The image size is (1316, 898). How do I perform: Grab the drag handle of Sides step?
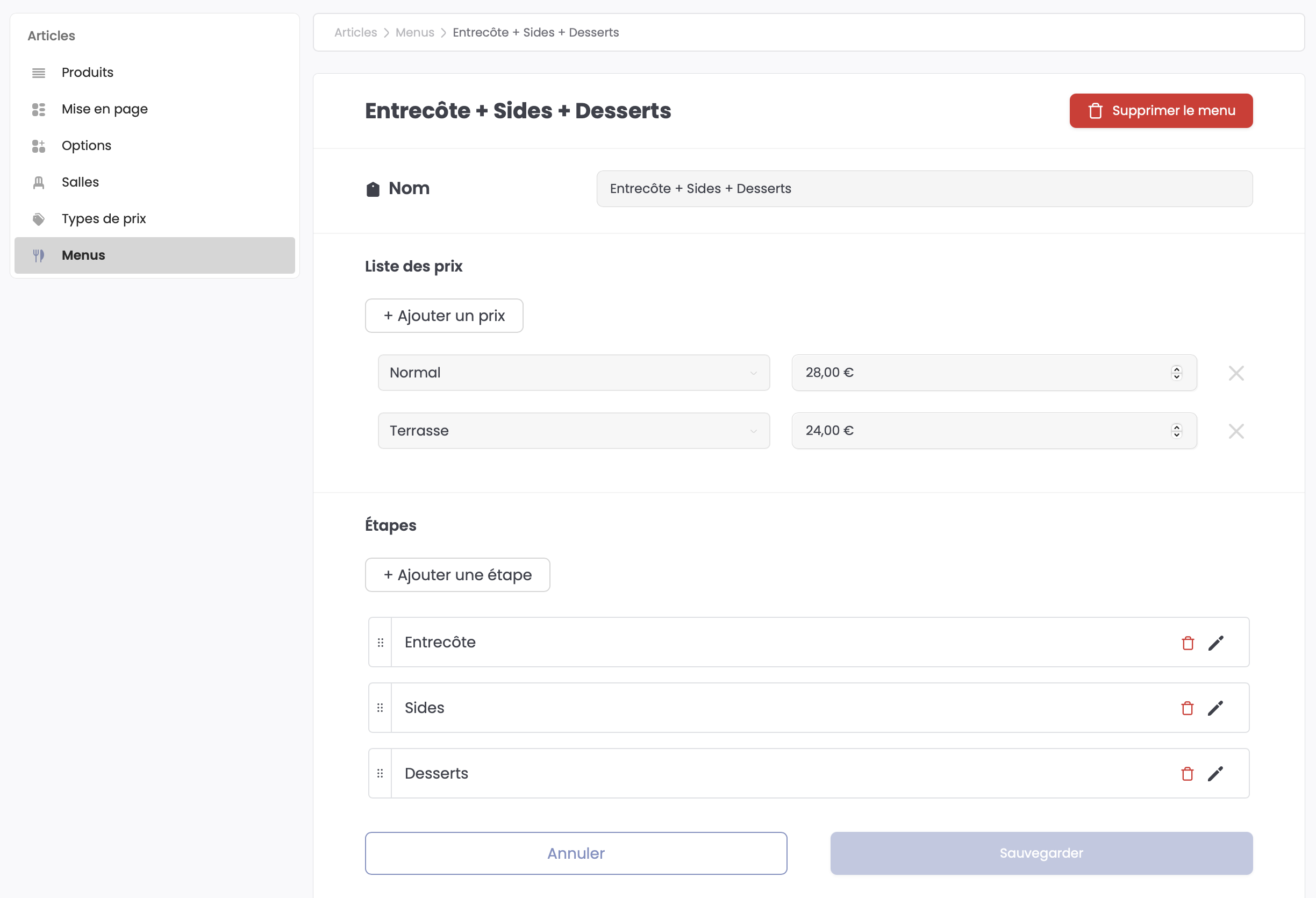click(x=380, y=708)
